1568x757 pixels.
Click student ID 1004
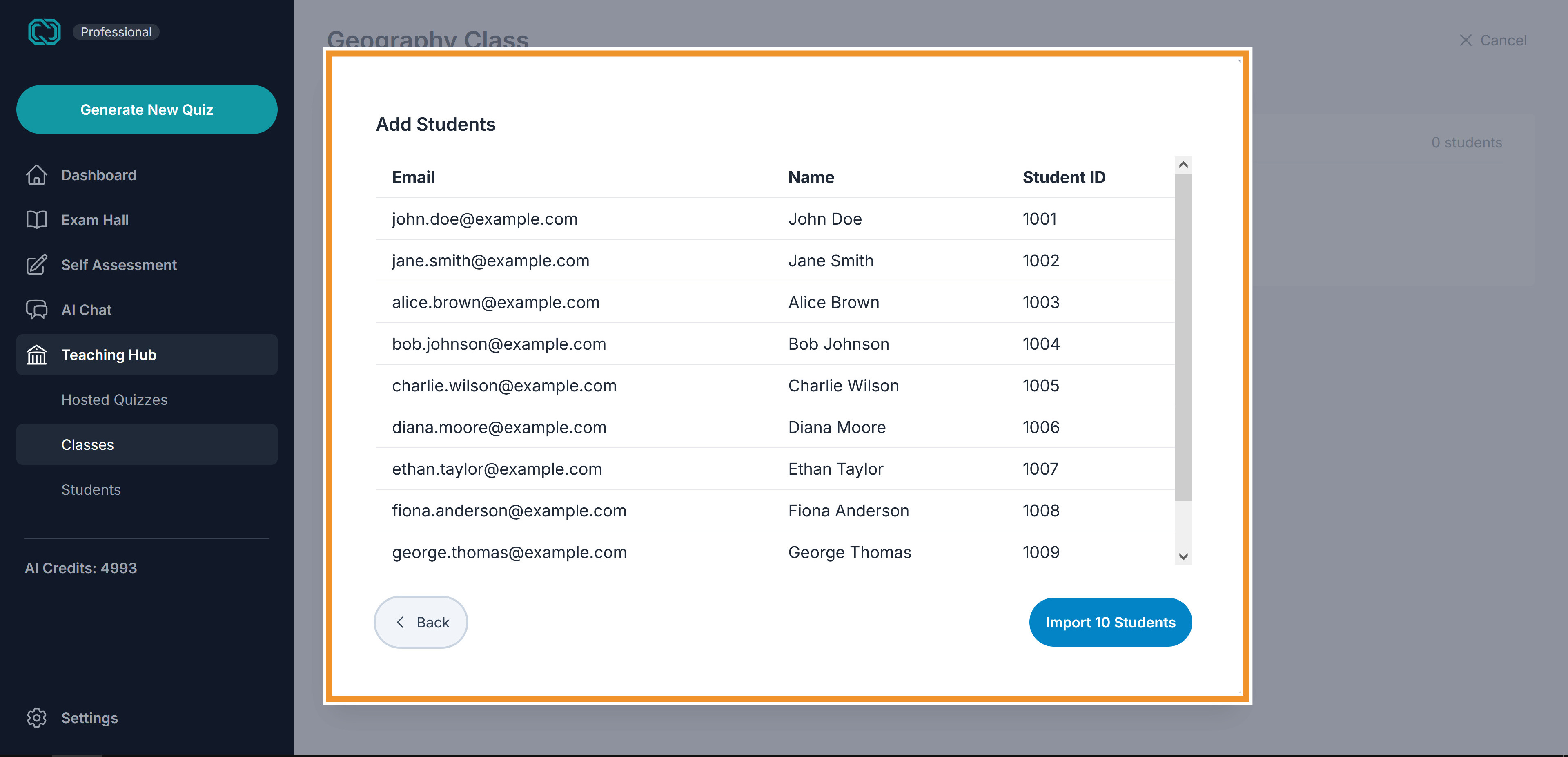(1041, 344)
